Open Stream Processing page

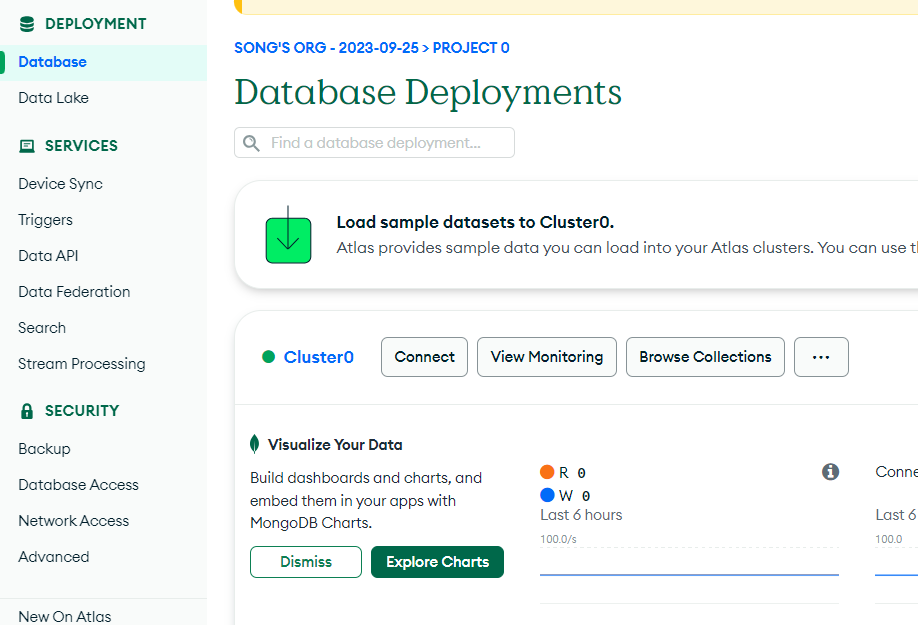coord(82,363)
